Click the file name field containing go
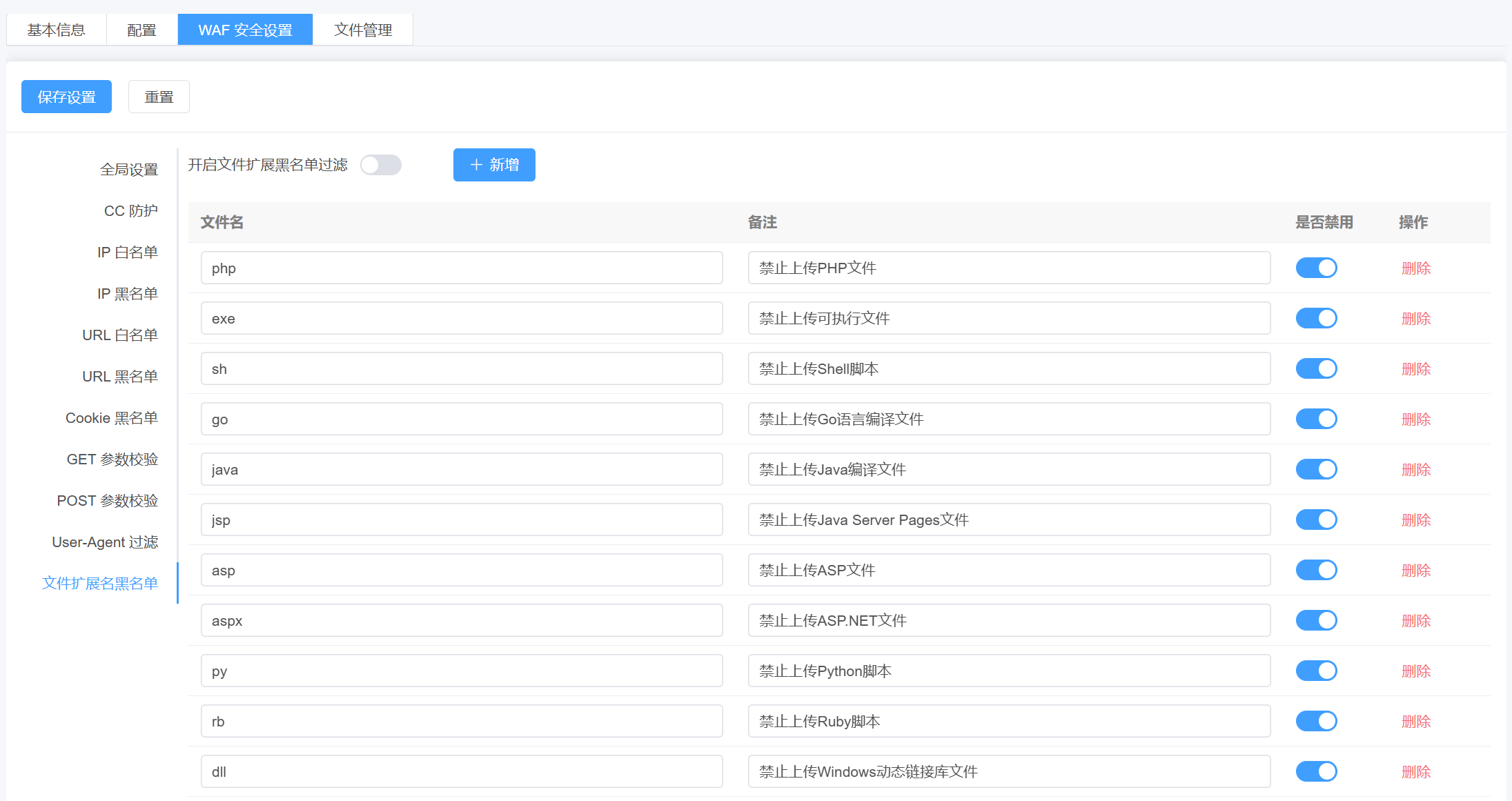Image resolution: width=1512 pixels, height=801 pixels. coord(462,419)
